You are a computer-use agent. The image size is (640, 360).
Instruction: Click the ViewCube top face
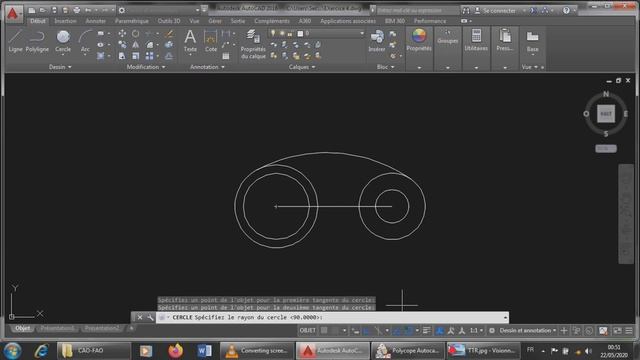tap(606, 114)
